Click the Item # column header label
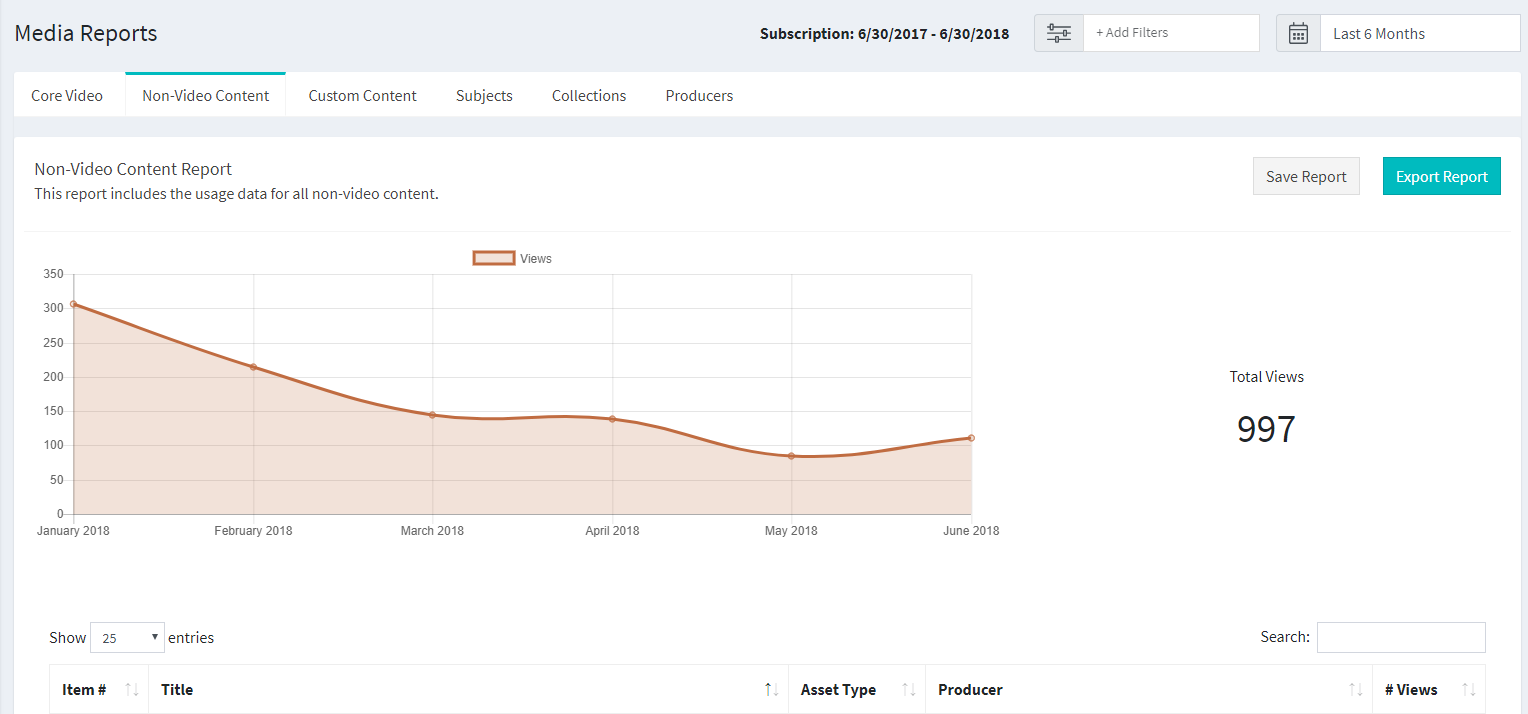The width and height of the screenshot is (1528, 714). pos(84,689)
